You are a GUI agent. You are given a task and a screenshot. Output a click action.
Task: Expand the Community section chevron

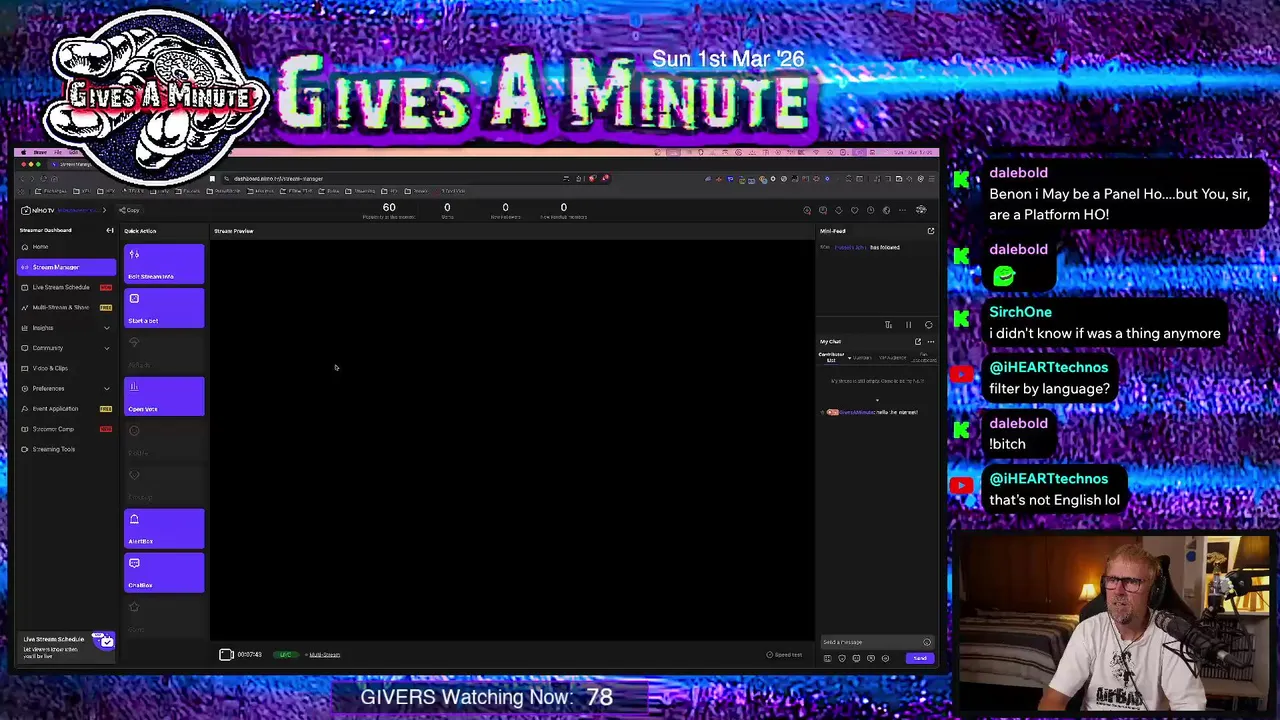point(107,348)
